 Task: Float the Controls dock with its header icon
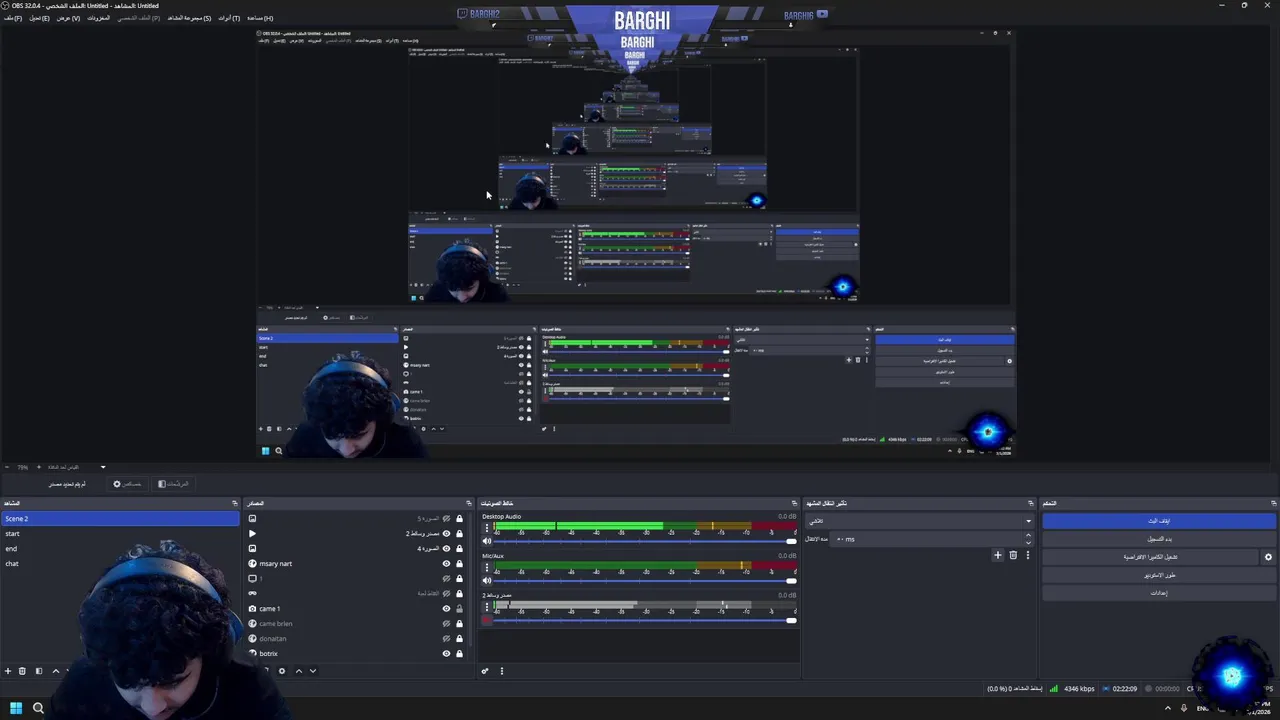pyautogui.click(x=1273, y=503)
